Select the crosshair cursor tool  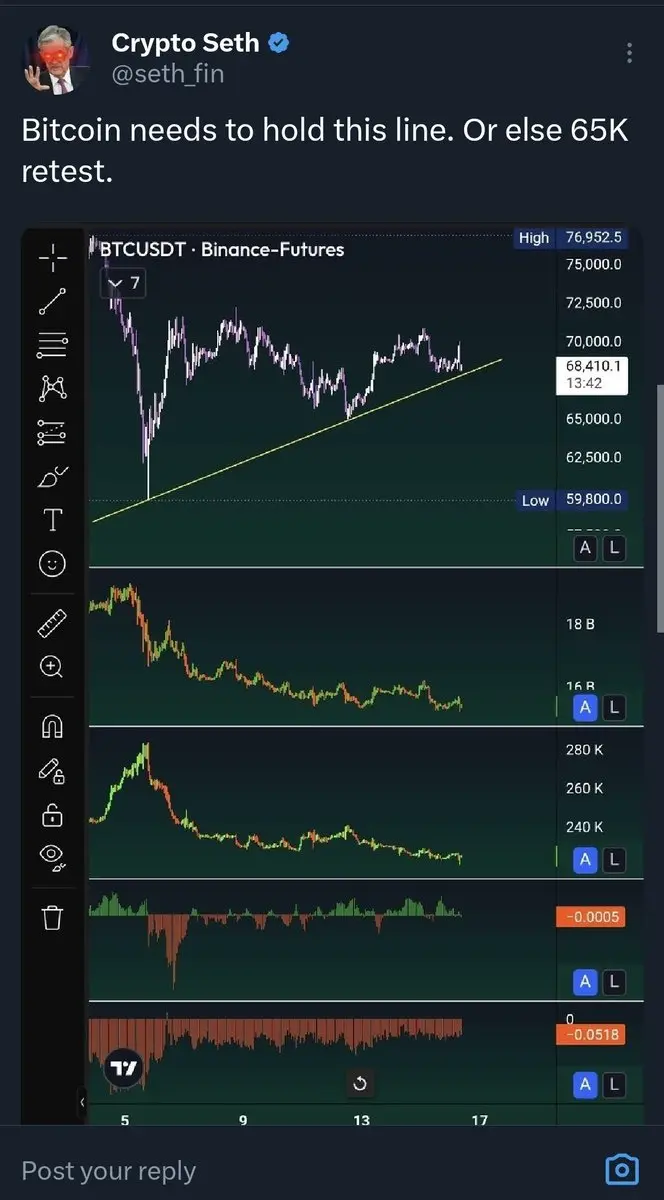52,258
